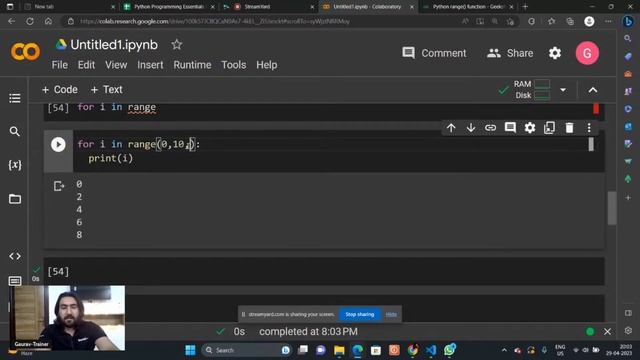Click the browser back arrow
The image size is (640, 360).
pos(11,21)
